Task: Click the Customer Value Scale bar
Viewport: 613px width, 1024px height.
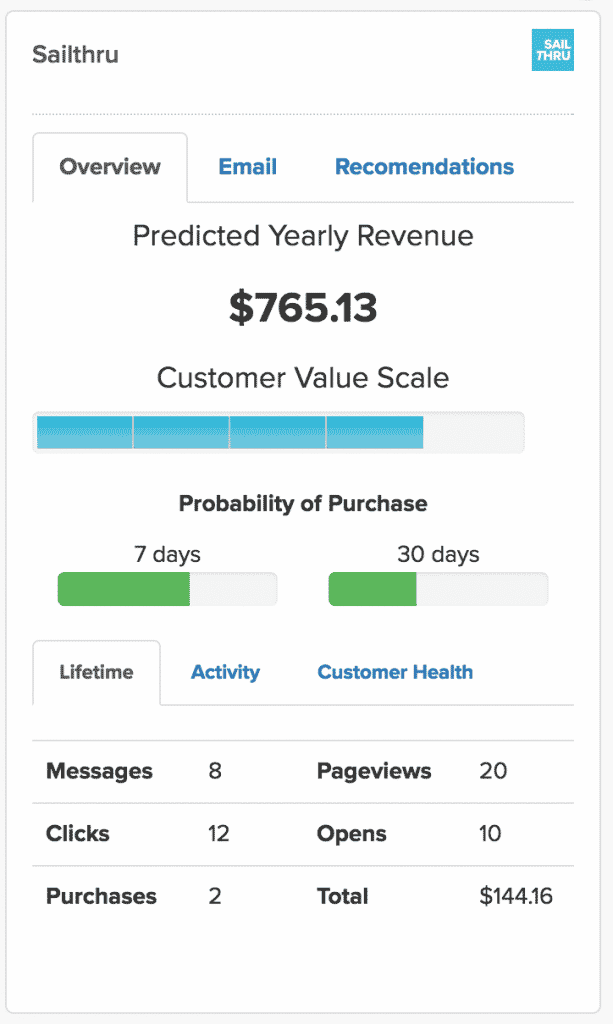Action: (278, 432)
